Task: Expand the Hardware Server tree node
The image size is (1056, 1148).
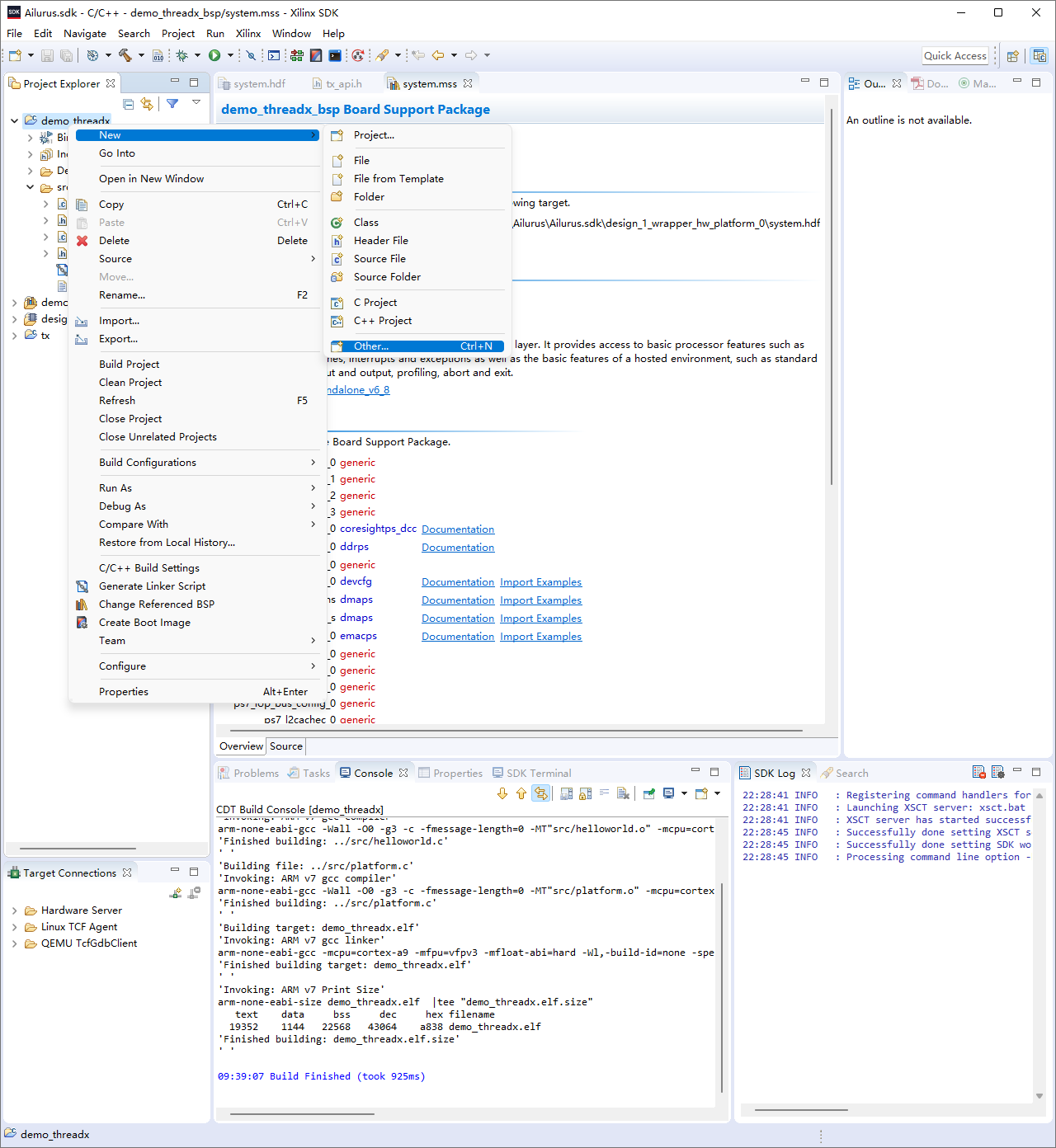Action: [15, 910]
